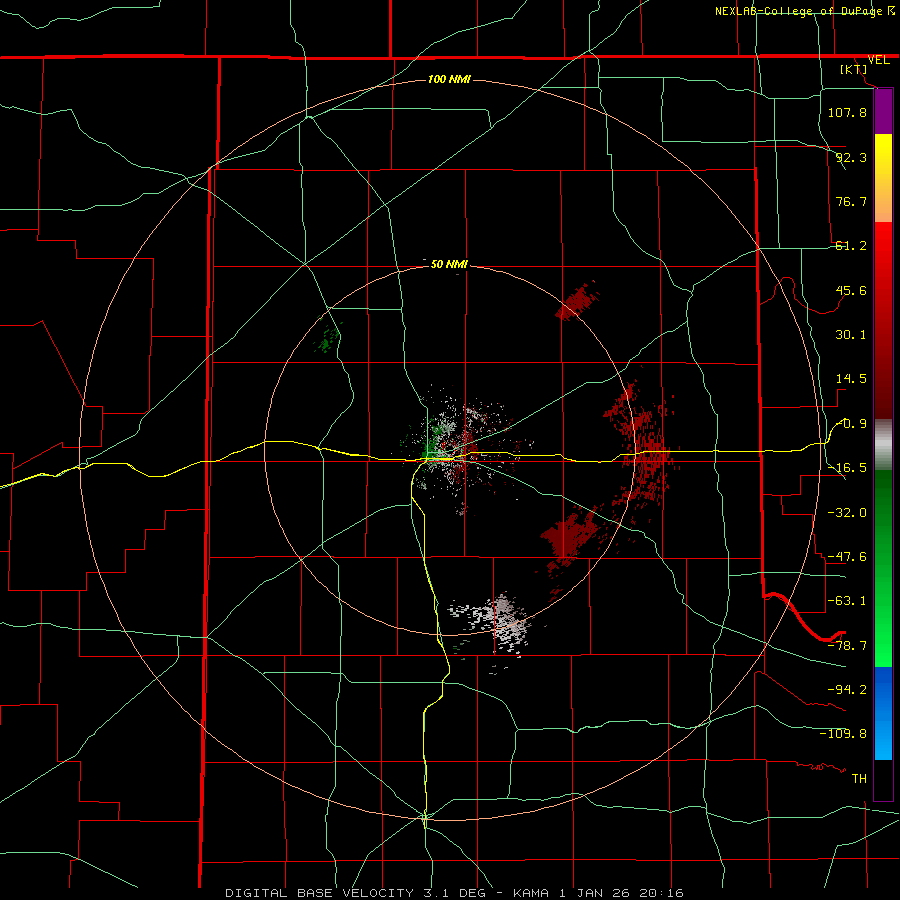Select the 14.5 velocity scale value

851,379
